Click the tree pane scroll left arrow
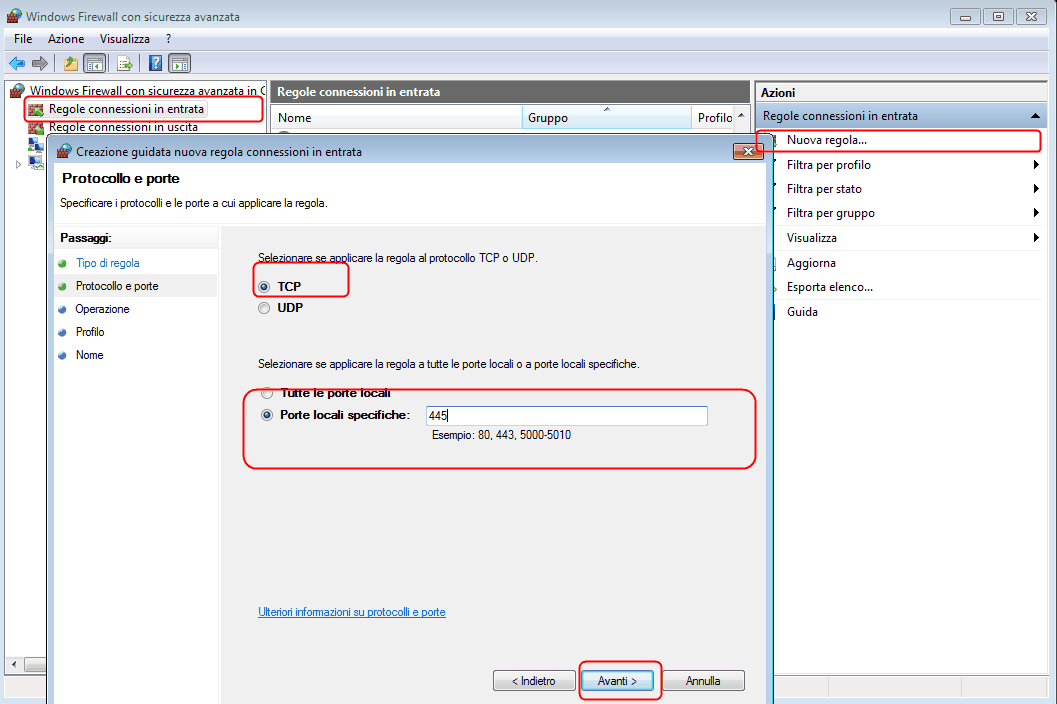This screenshot has height=704, width=1057. [14, 664]
